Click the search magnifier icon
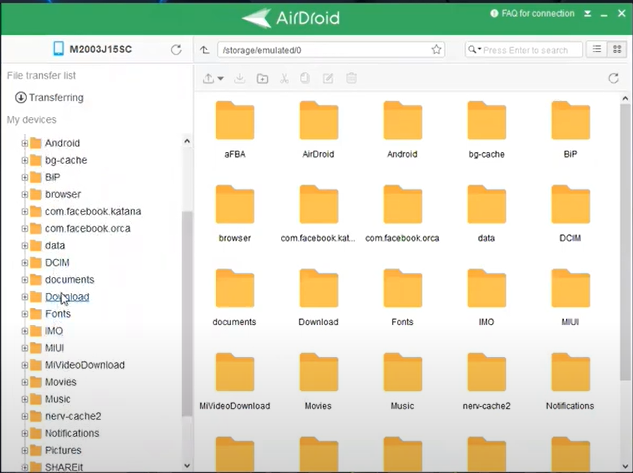 (472, 50)
